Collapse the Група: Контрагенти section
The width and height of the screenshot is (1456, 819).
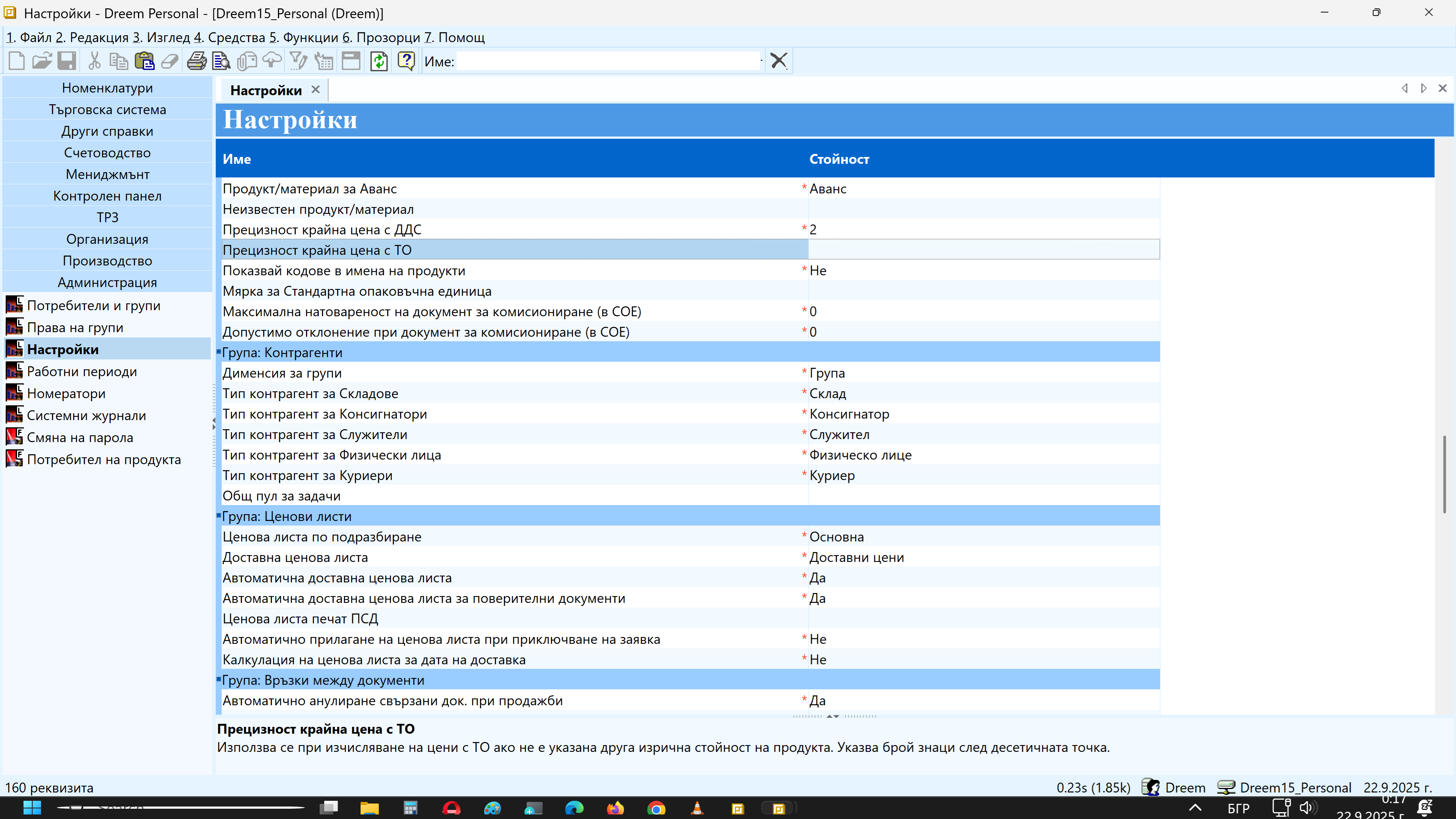[x=219, y=352]
